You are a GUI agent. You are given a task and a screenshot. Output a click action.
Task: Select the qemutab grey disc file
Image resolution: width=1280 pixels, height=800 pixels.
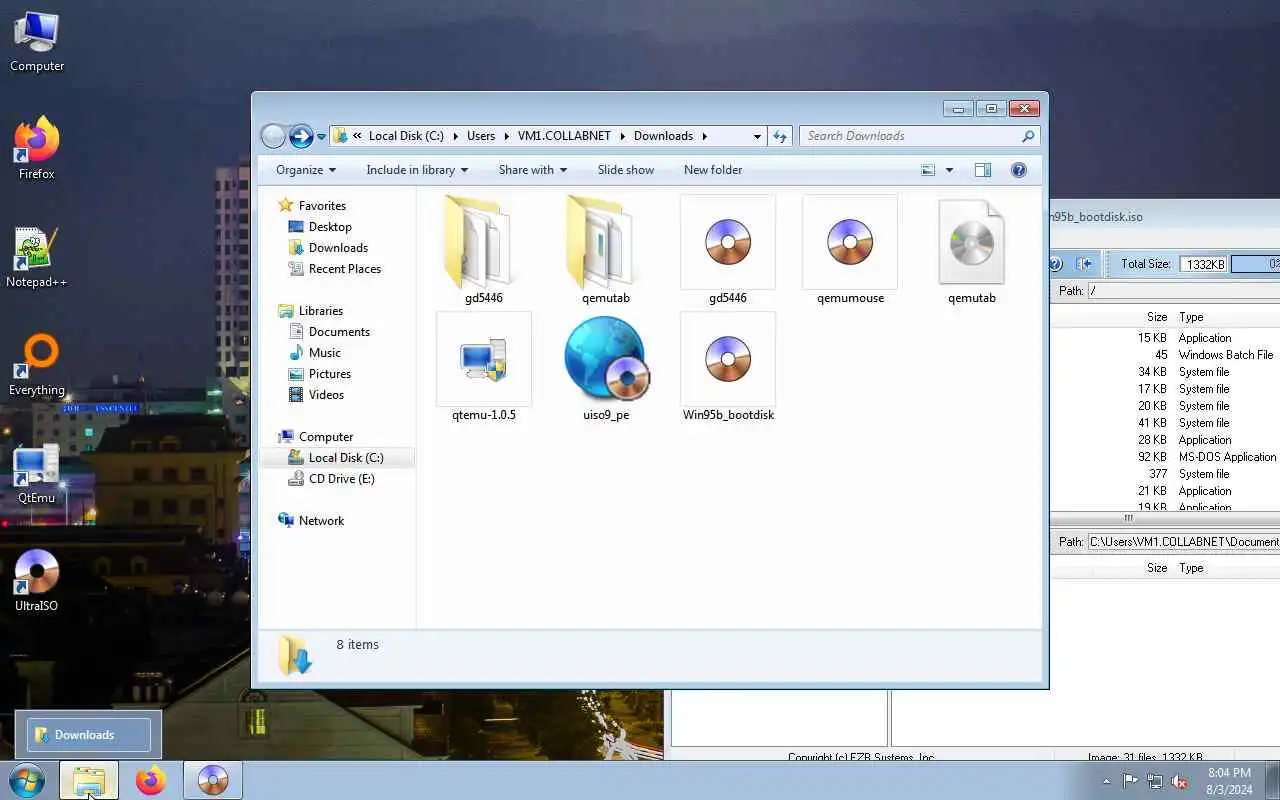pos(972,250)
